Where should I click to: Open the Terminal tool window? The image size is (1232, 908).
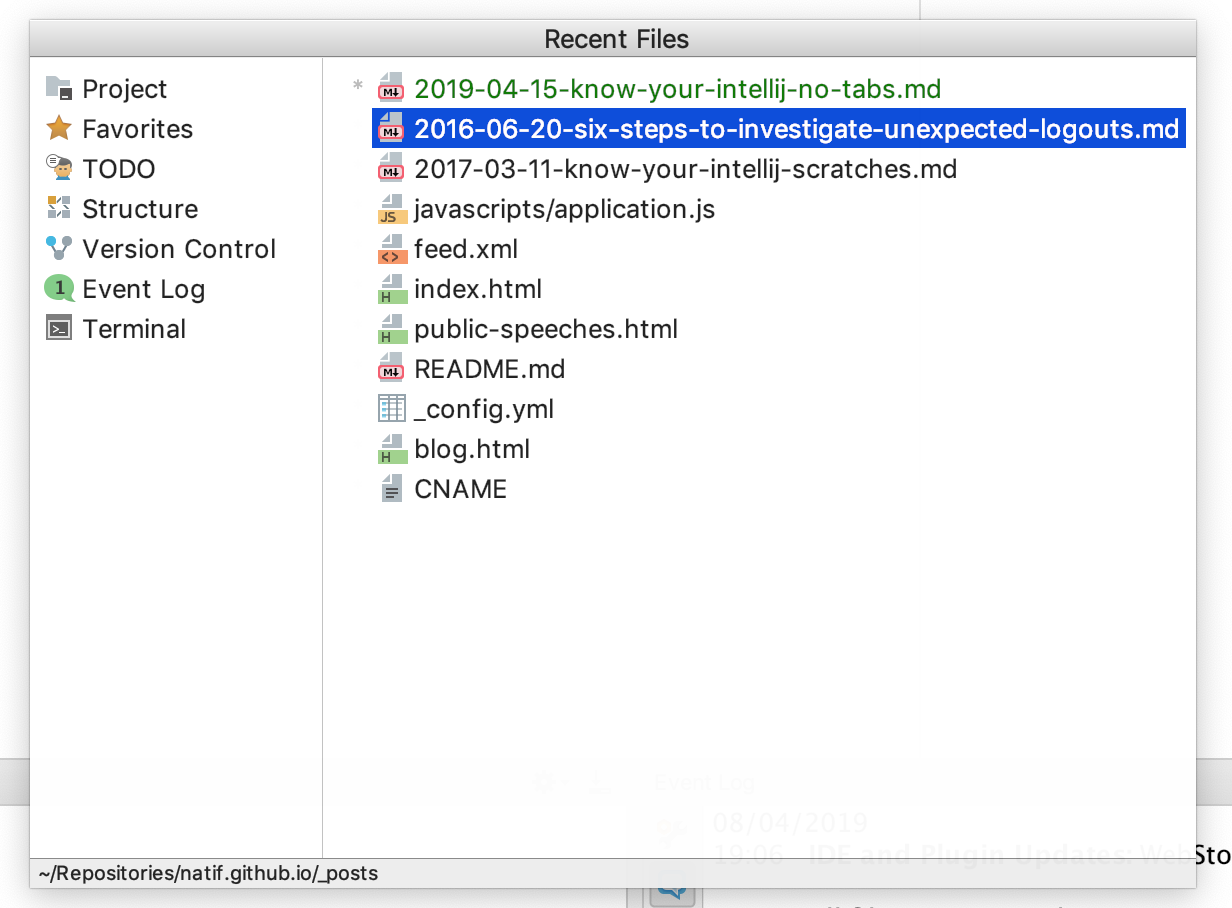pyautogui.click(x=134, y=329)
